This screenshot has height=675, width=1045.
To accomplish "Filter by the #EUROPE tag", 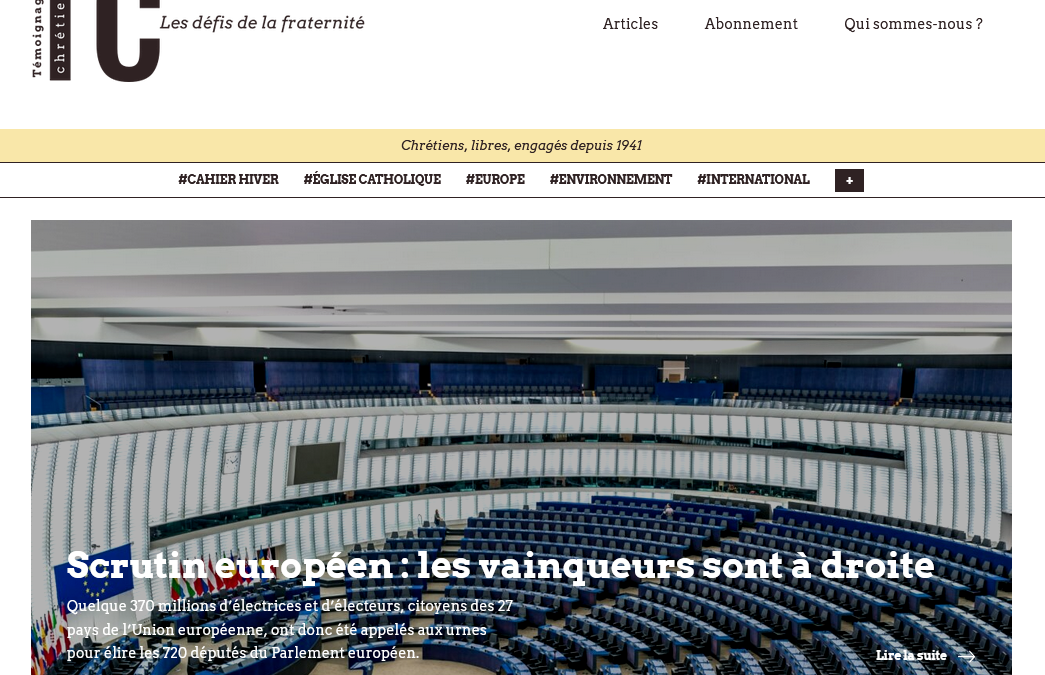I will (x=495, y=180).
